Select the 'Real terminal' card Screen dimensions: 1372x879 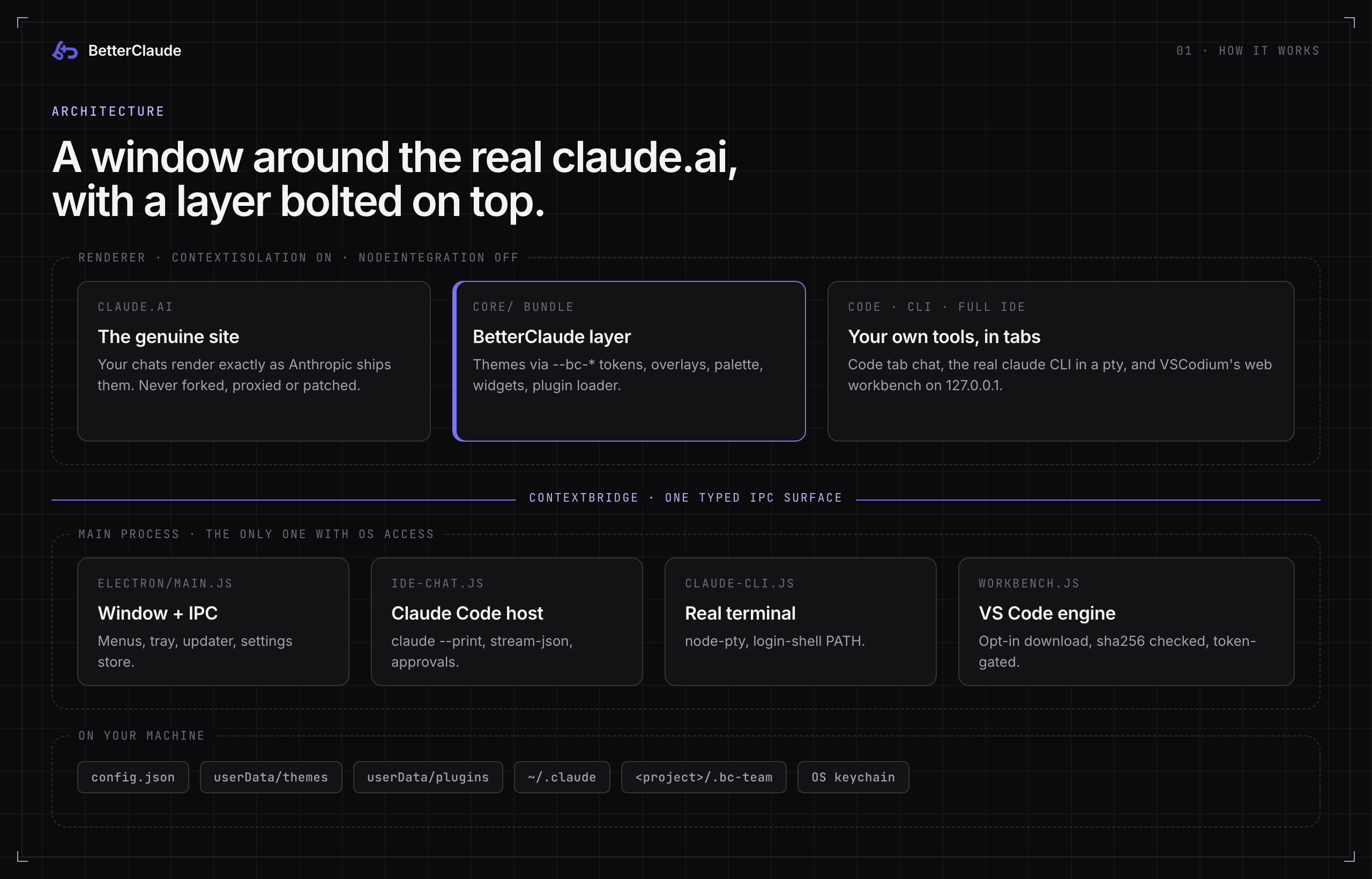(x=801, y=622)
